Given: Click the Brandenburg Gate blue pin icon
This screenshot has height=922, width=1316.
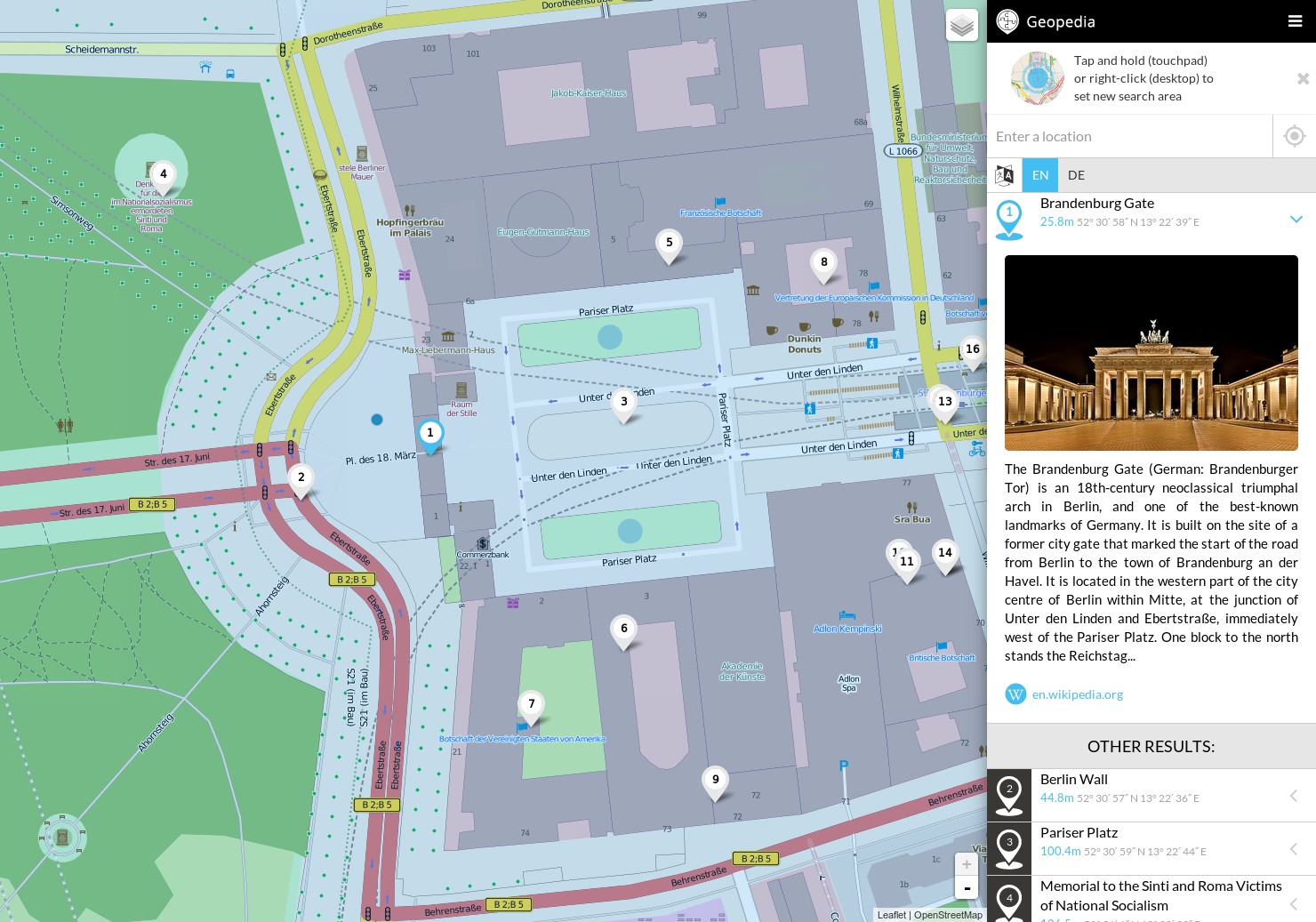Looking at the screenshot, I should click(x=1009, y=219).
